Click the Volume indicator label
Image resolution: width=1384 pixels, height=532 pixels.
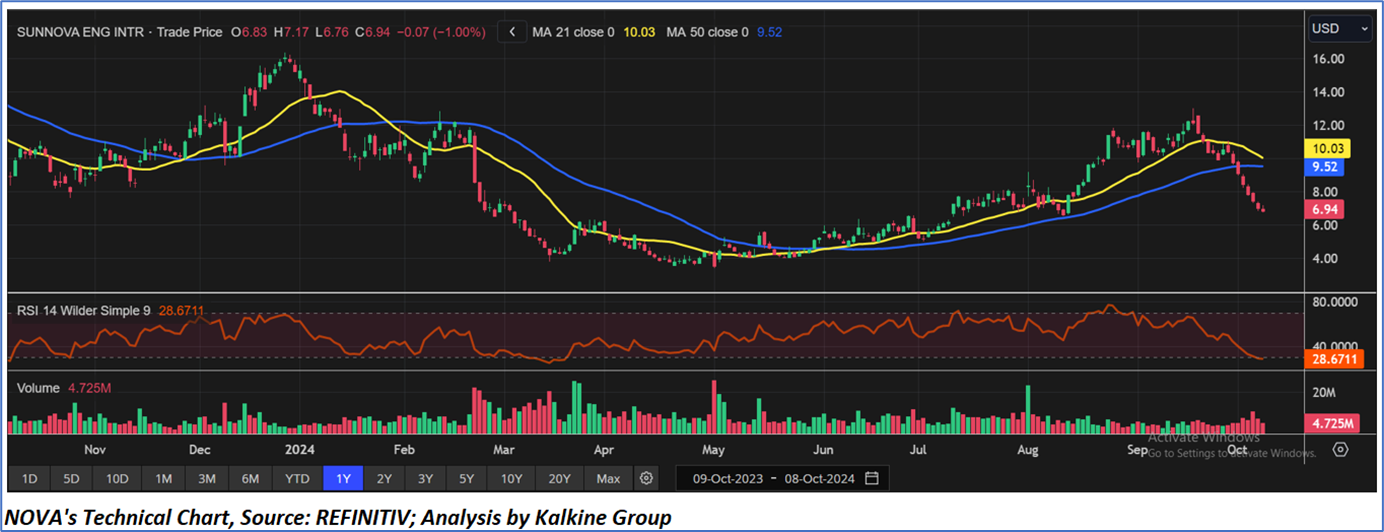click(39, 388)
